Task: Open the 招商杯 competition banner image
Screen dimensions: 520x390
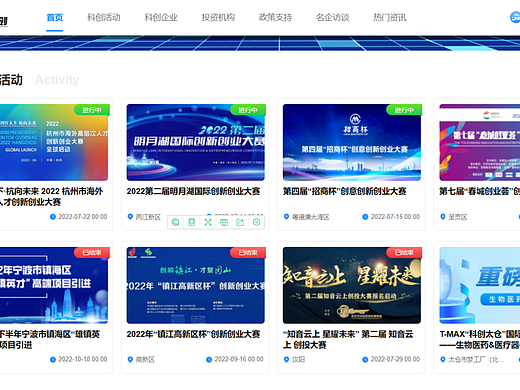Action: click(x=352, y=142)
